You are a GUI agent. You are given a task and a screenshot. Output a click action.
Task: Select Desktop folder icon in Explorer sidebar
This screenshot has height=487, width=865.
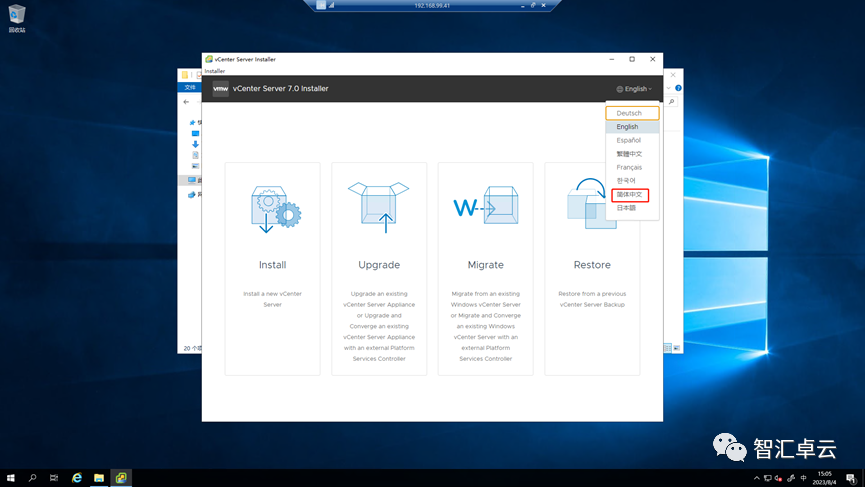195,133
